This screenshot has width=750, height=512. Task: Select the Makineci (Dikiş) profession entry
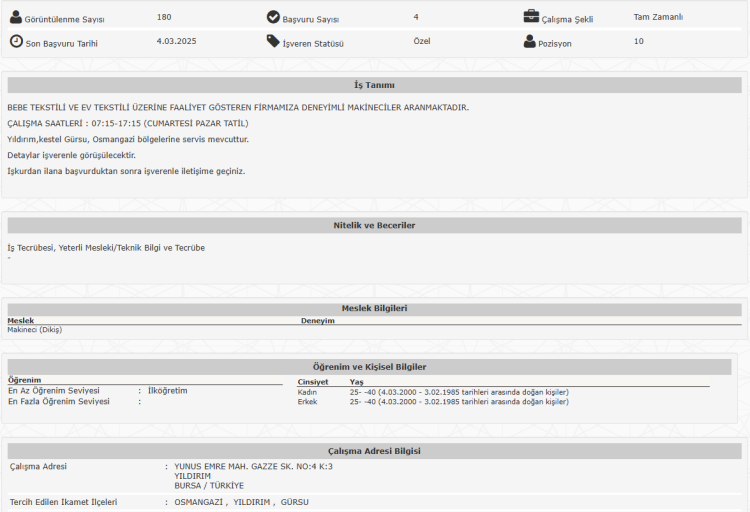coord(35,330)
